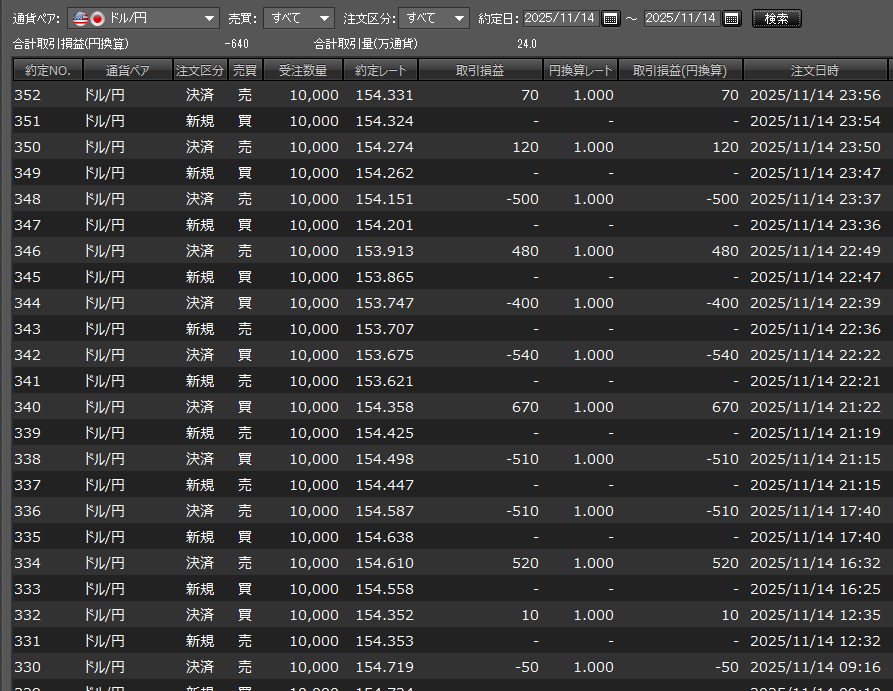Click the end 約定日 date input field
893x691 pixels.
(681, 19)
